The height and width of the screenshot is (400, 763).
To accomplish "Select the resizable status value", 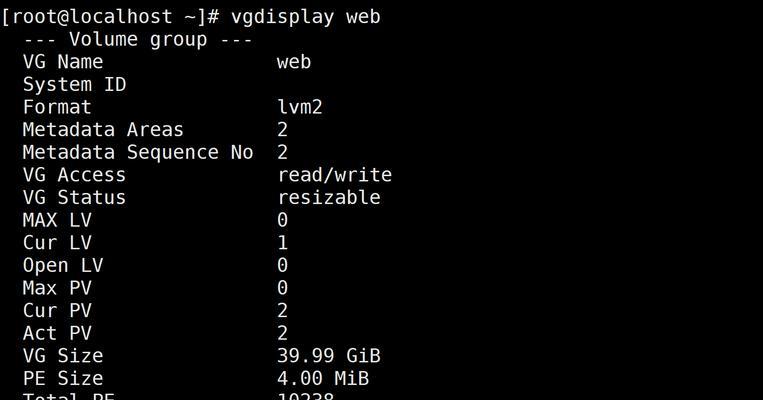I will pos(329,198).
